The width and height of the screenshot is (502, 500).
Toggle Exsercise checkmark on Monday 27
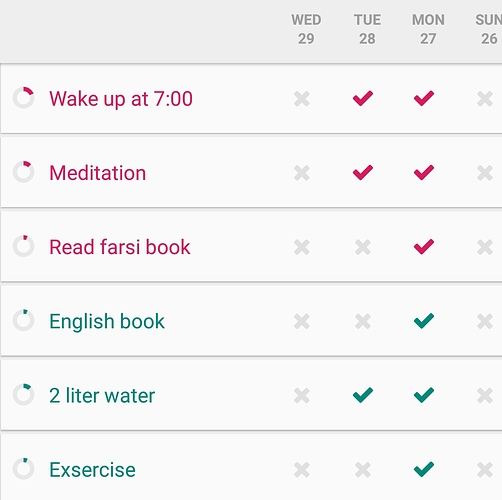coord(424,470)
